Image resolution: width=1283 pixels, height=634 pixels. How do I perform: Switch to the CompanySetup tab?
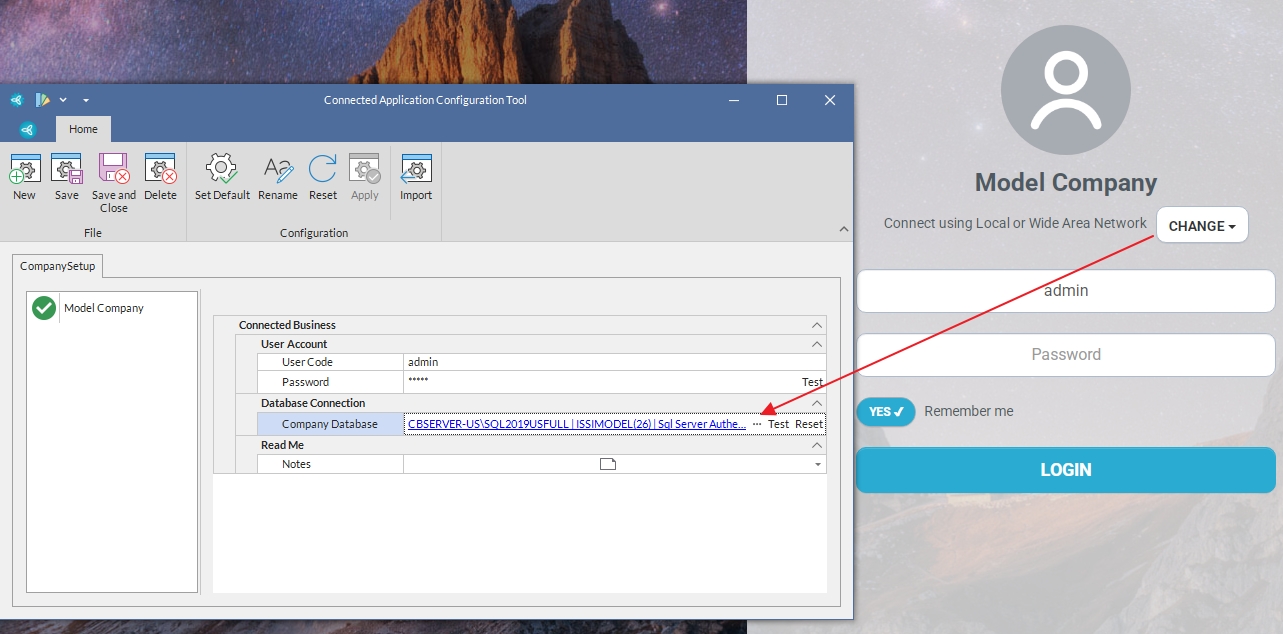pyautogui.click(x=56, y=267)
